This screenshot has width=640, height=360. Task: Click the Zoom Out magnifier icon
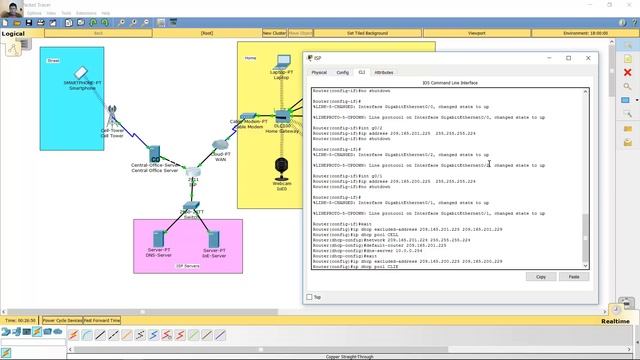(146, 22)
